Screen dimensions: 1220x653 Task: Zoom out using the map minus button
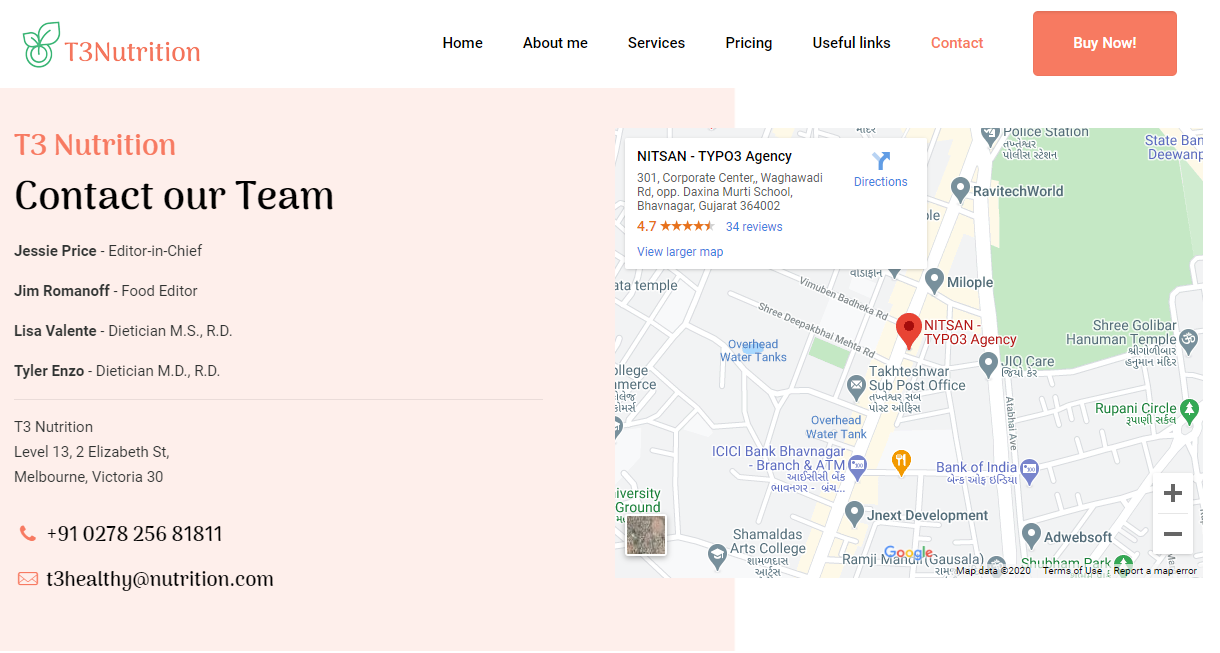click(1172, 534)
